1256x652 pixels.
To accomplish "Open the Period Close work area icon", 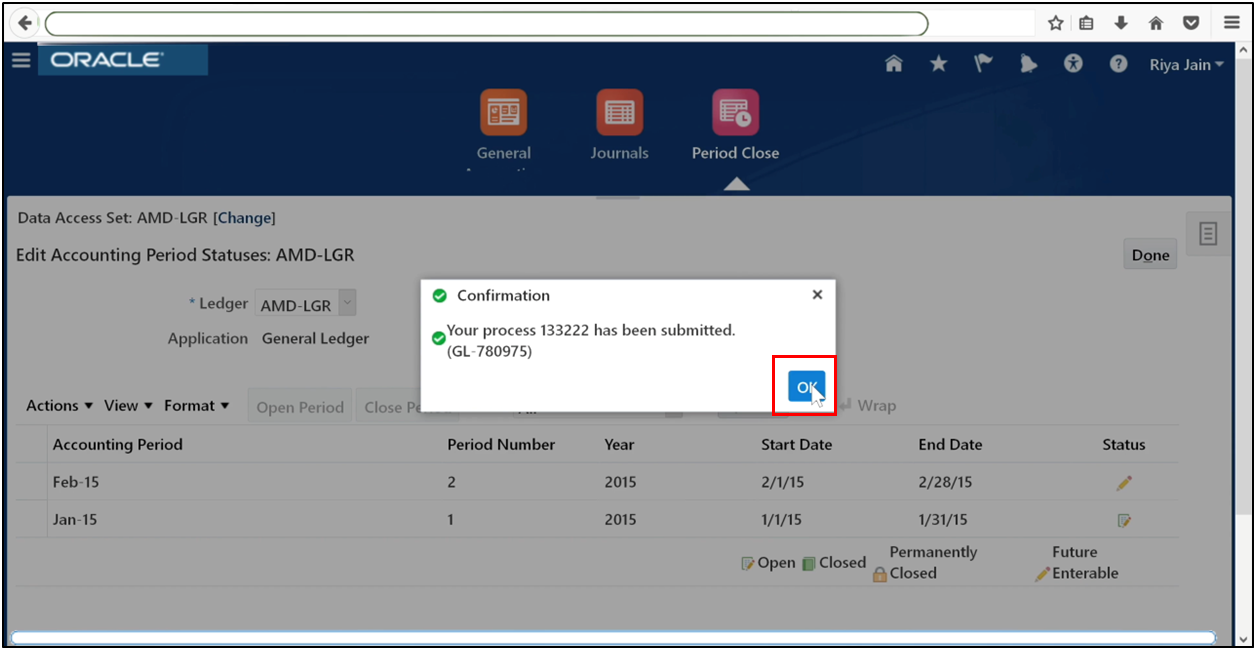I will click(735, 111).
